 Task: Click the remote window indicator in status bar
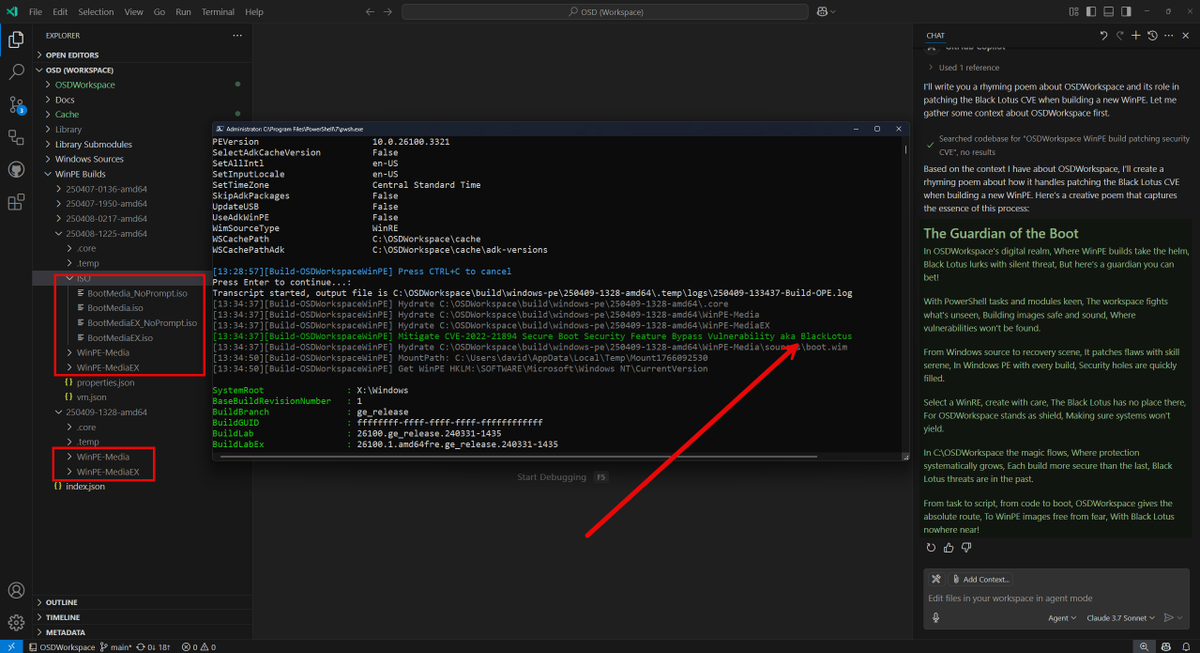pyautogui.click(x=9, y=647)
